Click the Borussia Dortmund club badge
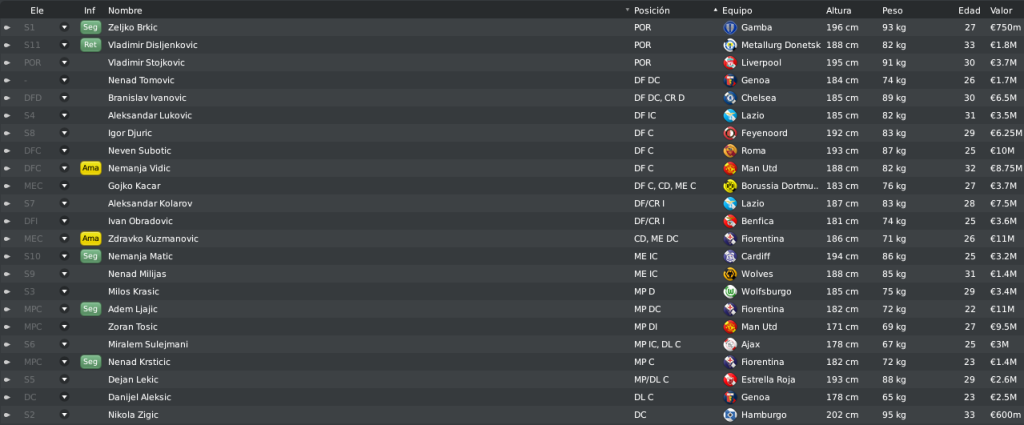The width and height of the screenshot is (1024, 425). coord(729,186)
